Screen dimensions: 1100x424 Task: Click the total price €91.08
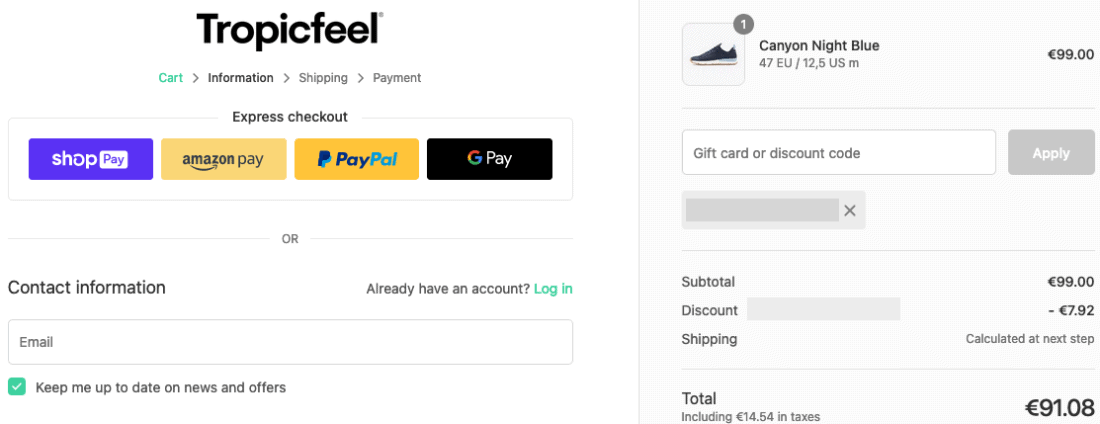coord(1059,407)
